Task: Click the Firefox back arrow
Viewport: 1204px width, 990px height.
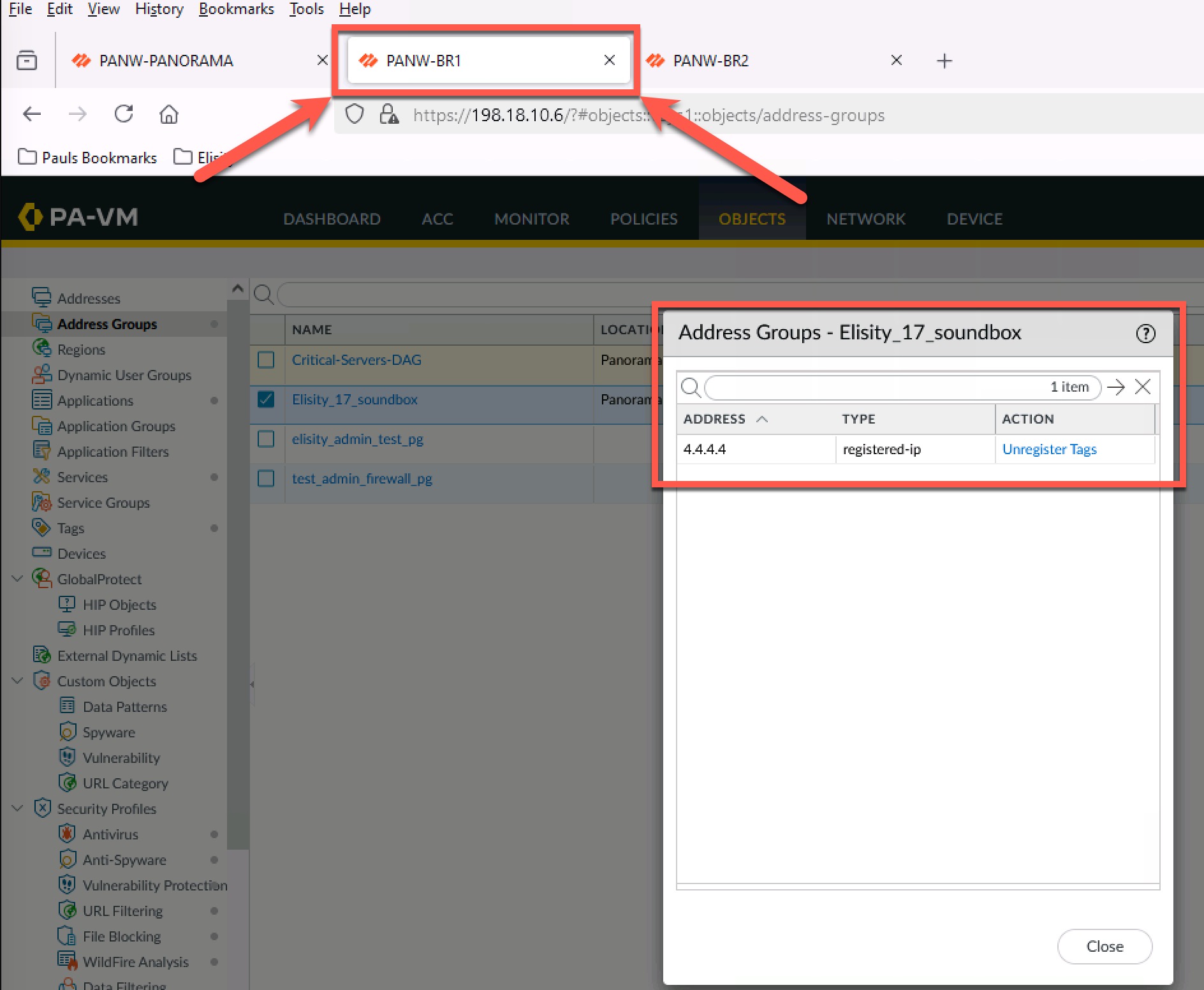Action: click(32, 114)
